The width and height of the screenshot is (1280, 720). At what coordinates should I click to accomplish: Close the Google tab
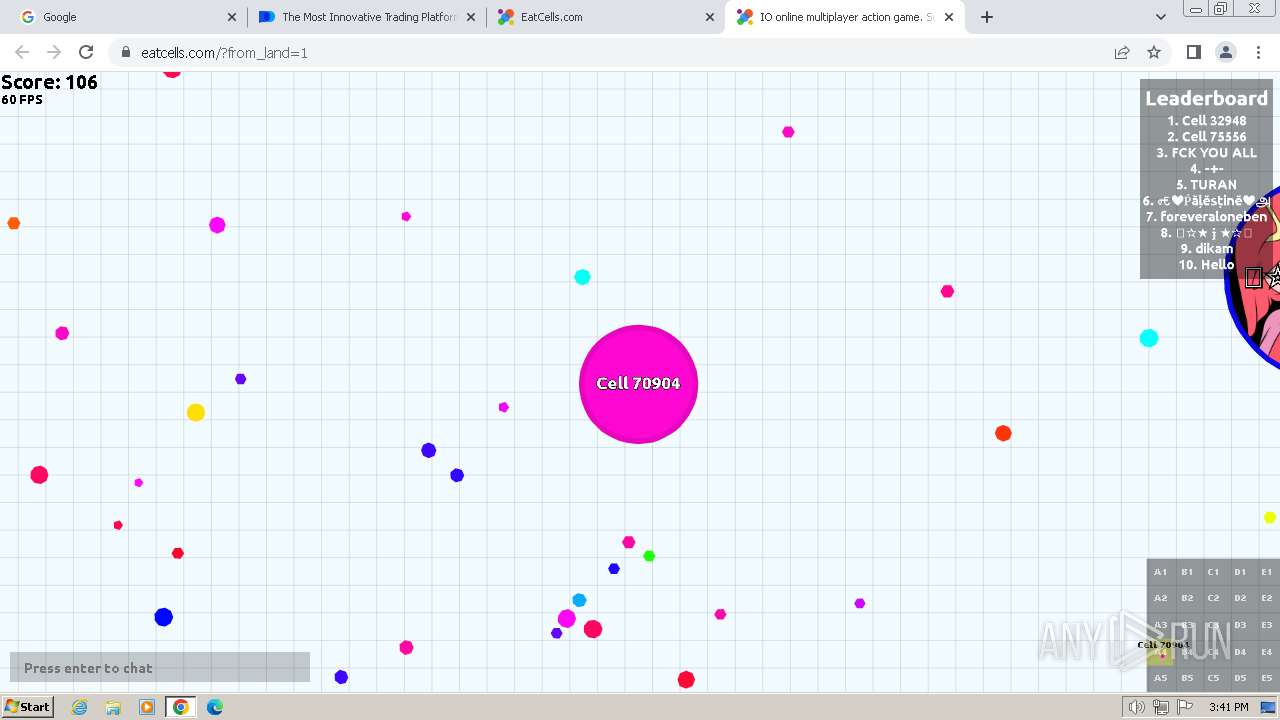[232, 17]
